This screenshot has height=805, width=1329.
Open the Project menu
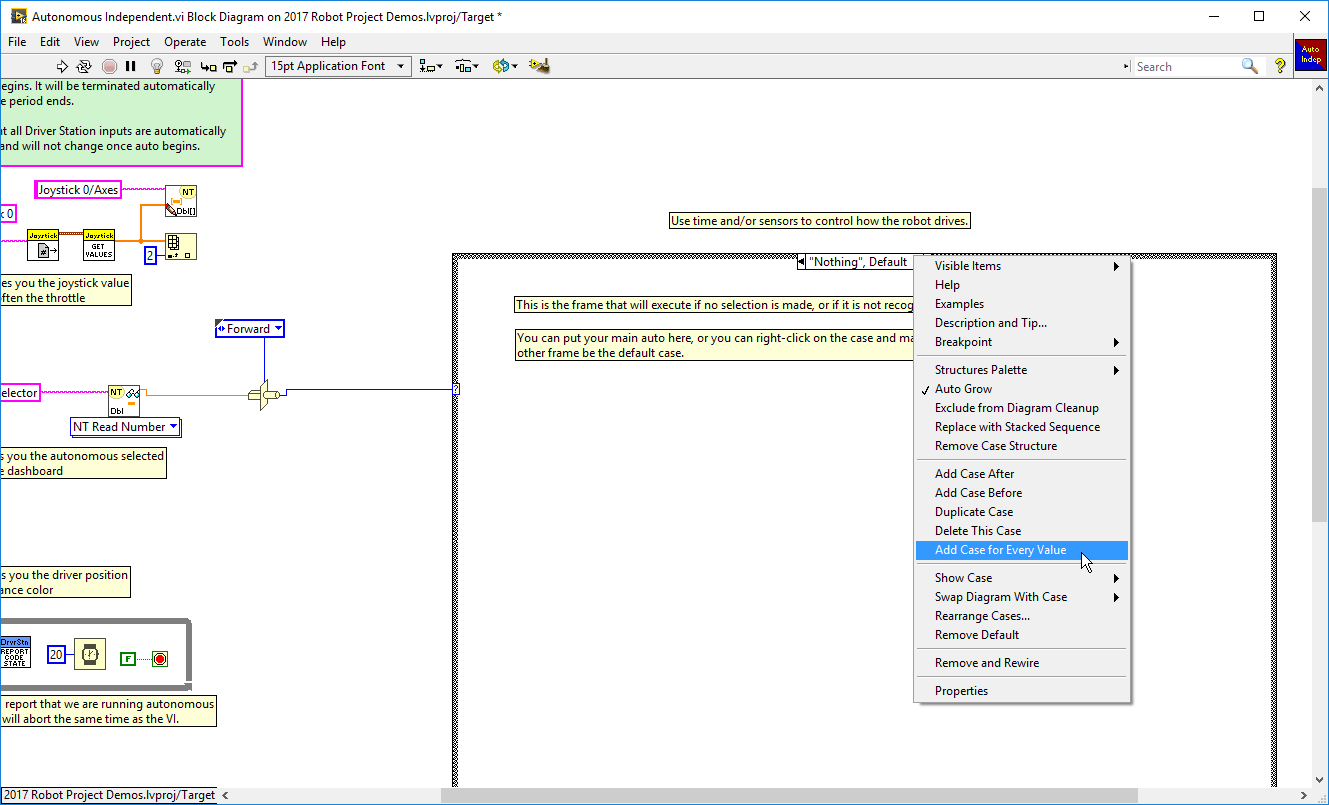point(131,42)
